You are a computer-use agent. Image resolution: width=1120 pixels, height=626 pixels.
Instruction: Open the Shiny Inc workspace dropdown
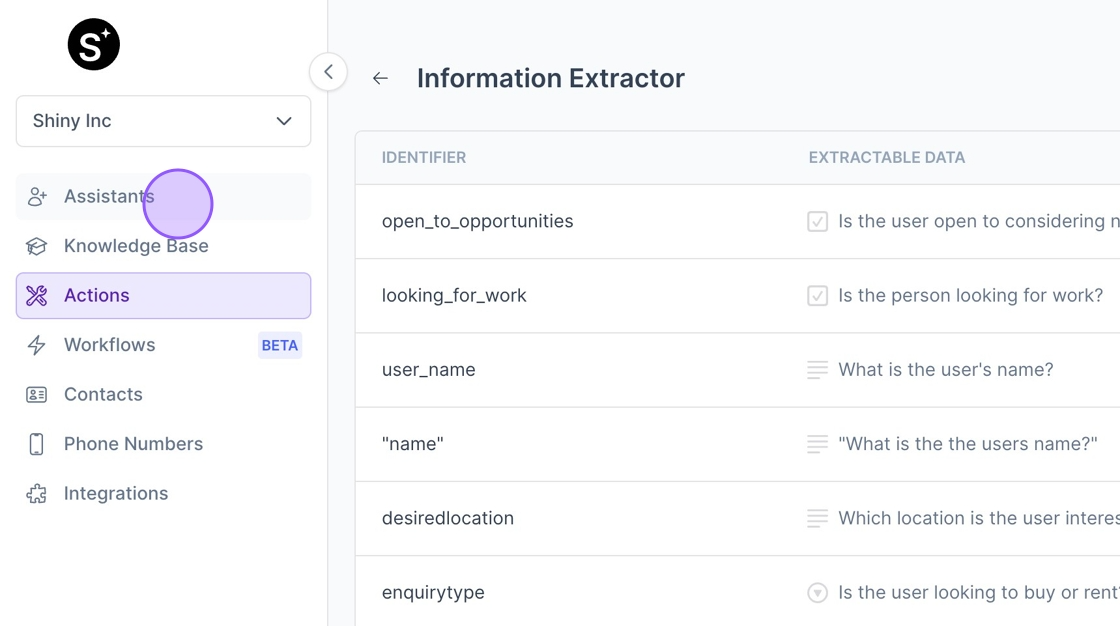coord(164,121)
